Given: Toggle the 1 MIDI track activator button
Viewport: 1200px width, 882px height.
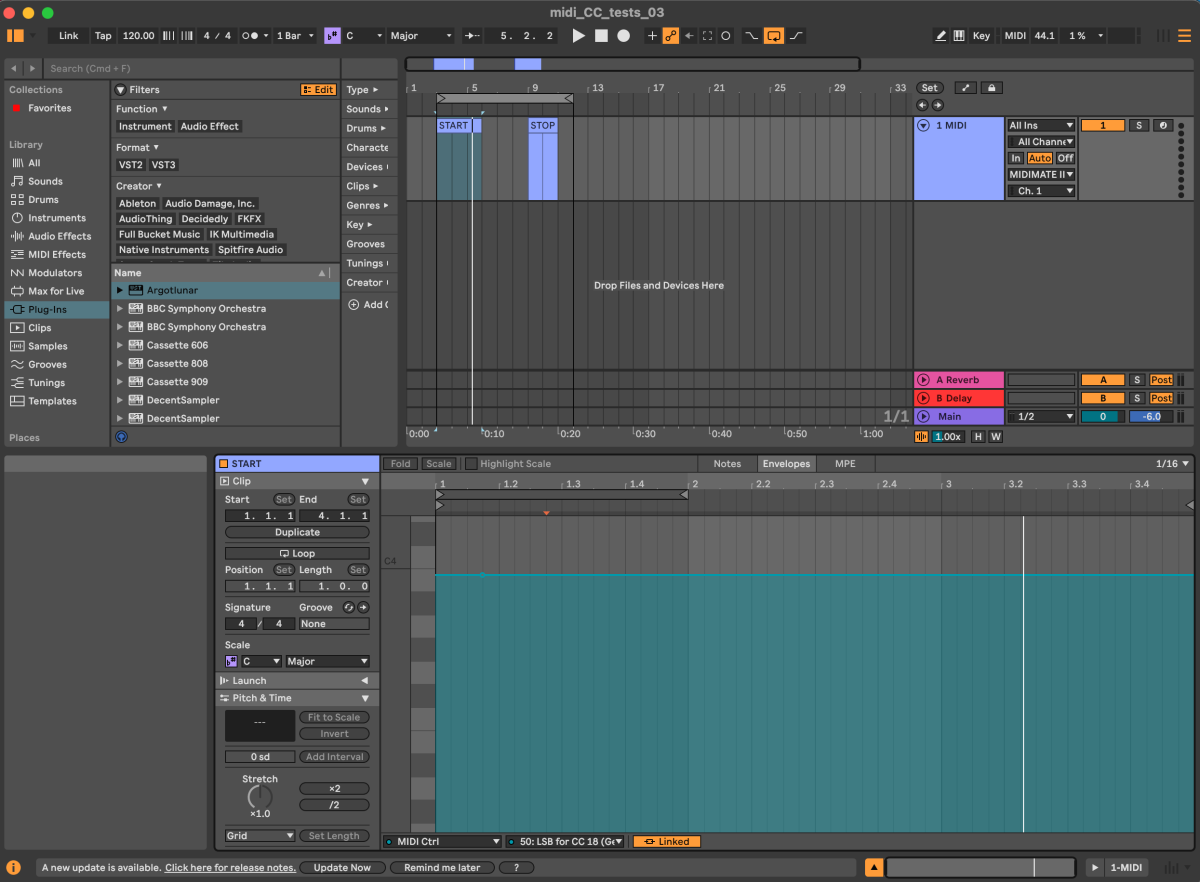Looking at the screenshot, I should pyautogui.click(x=1103, y=125).
